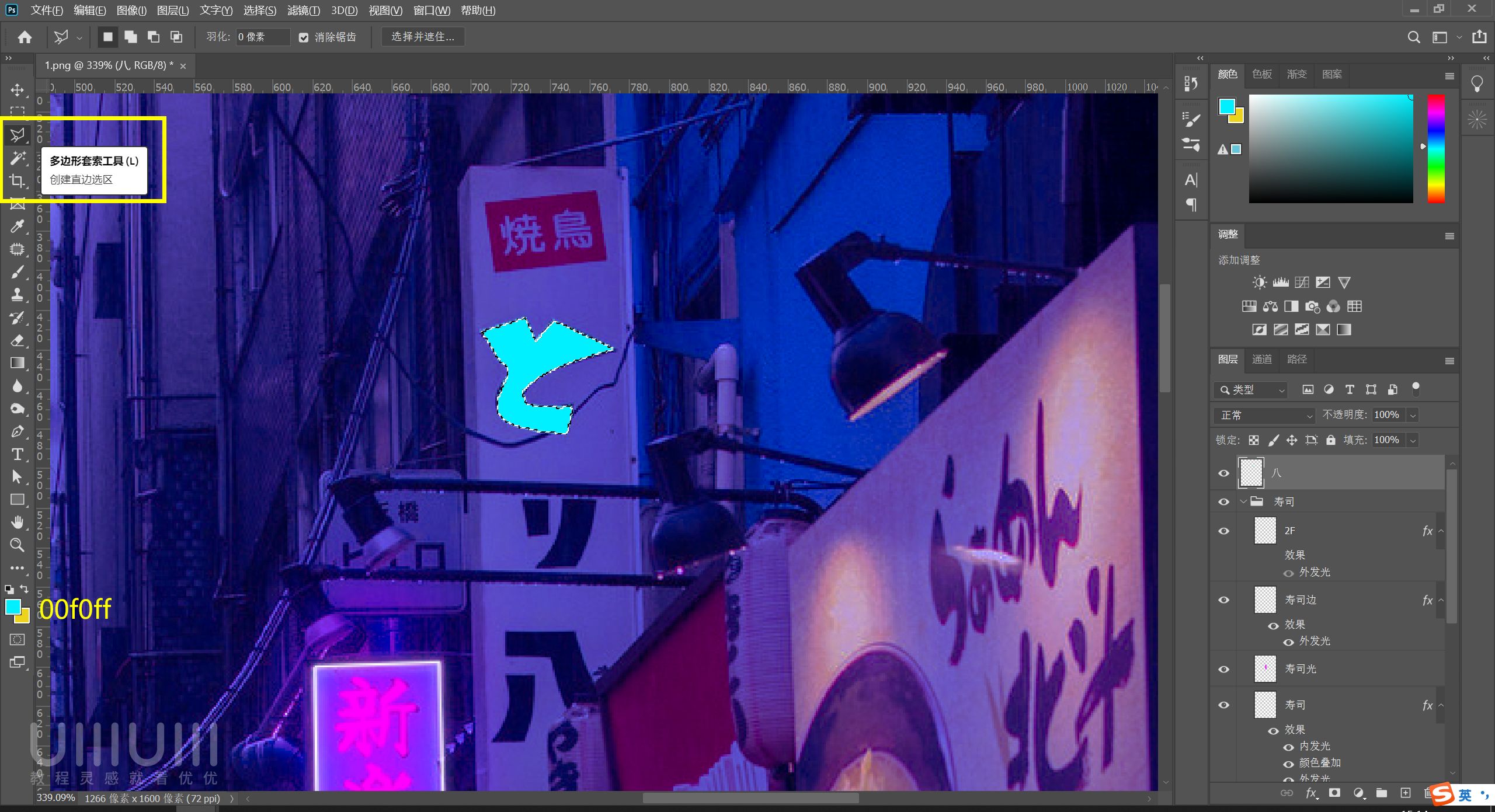The width and height of the screenshot is (1495, 812).
Task: Select the Zoom tool
Action: pyautogui.click(x=18, y=545)
